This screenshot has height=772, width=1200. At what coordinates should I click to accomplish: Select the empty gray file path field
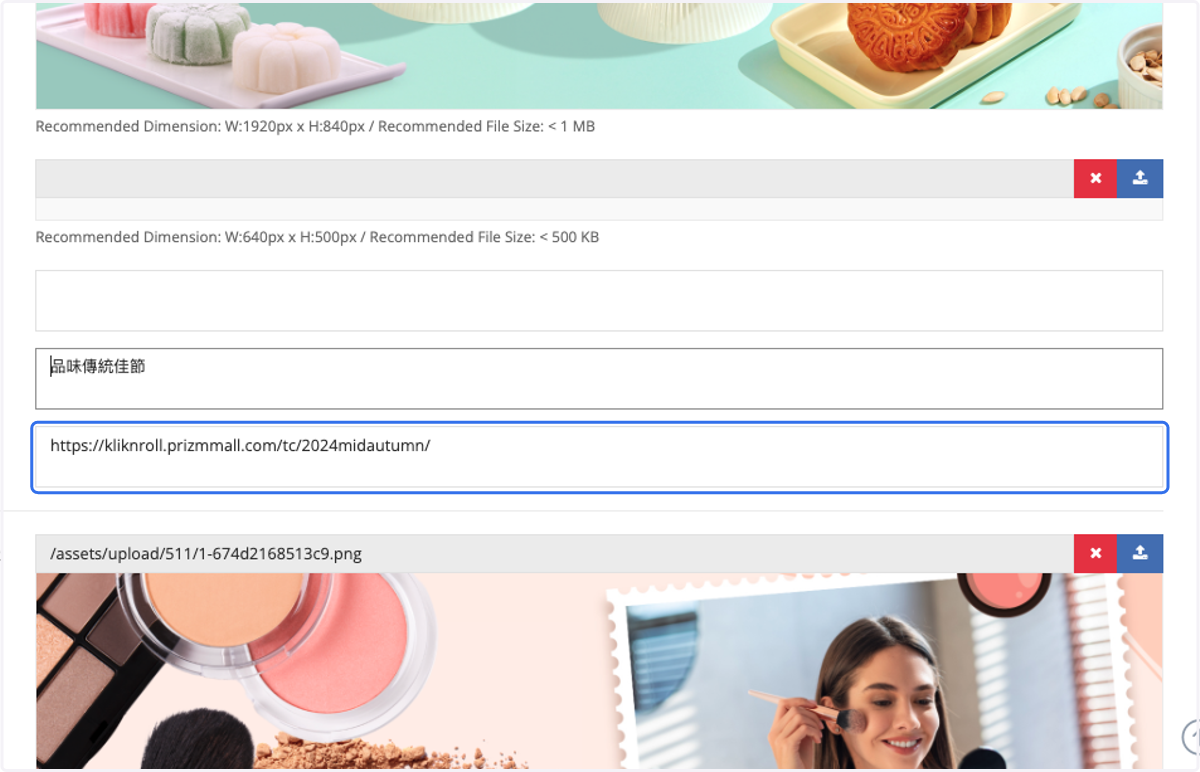click(x=555, y=179)
